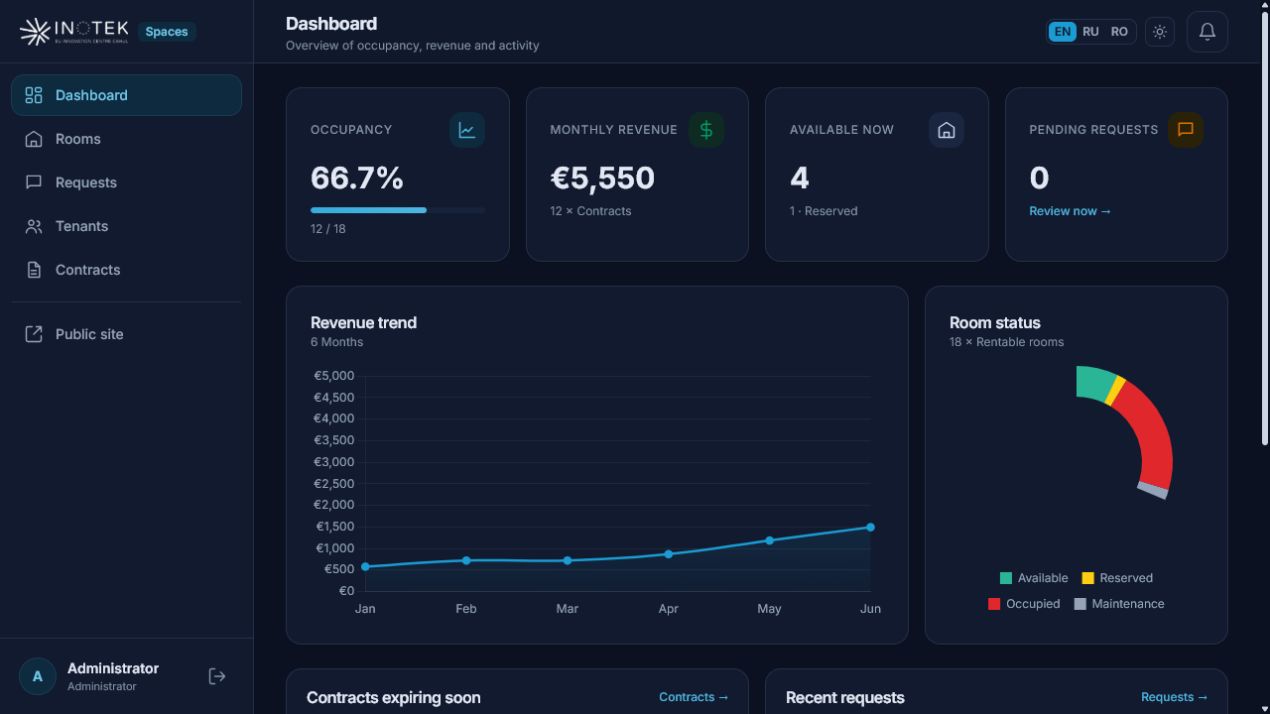This screenshot has width=1270, height=714.
Task: Click '18 × Rentable rooms' text
Action: [x=1006, y=342]
